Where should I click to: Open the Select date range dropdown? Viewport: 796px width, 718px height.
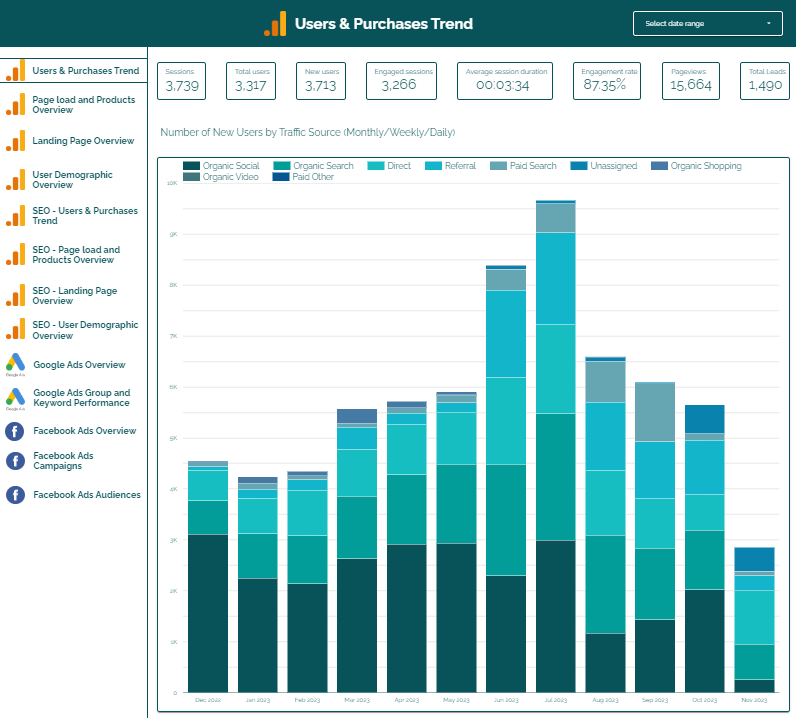708,23
